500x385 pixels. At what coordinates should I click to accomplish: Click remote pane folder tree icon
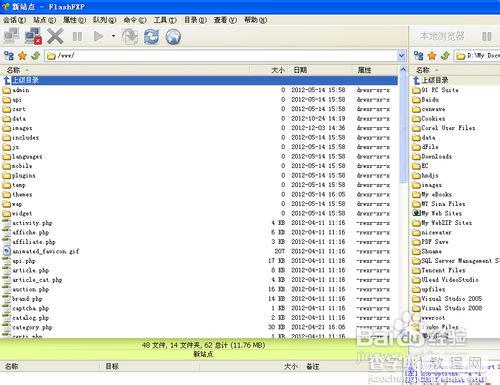[9, 56]
